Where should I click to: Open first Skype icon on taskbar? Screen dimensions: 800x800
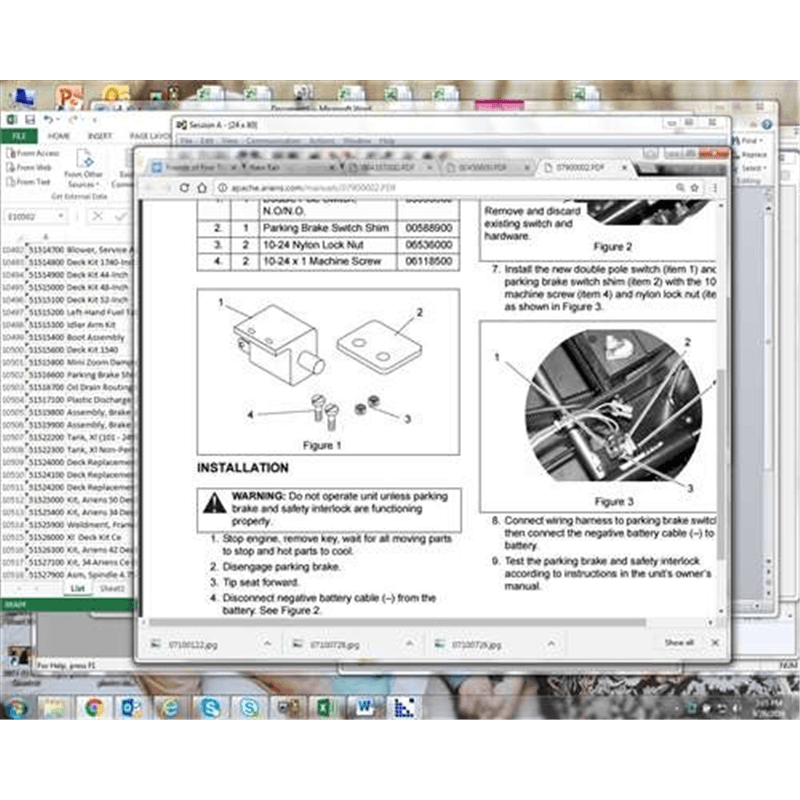pyautogui.click(x=210, y=708)
